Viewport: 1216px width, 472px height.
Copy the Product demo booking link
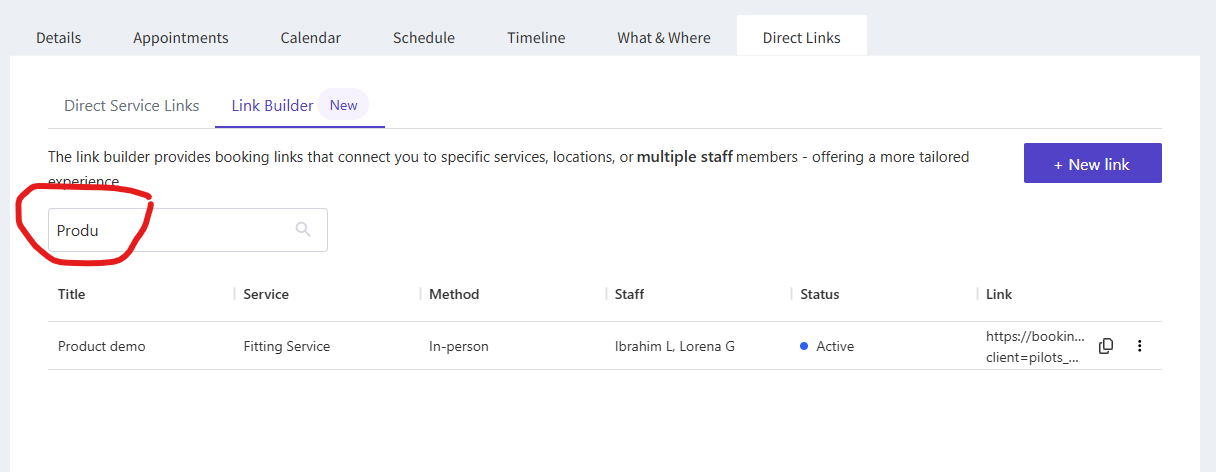[x=1106, y=346]
